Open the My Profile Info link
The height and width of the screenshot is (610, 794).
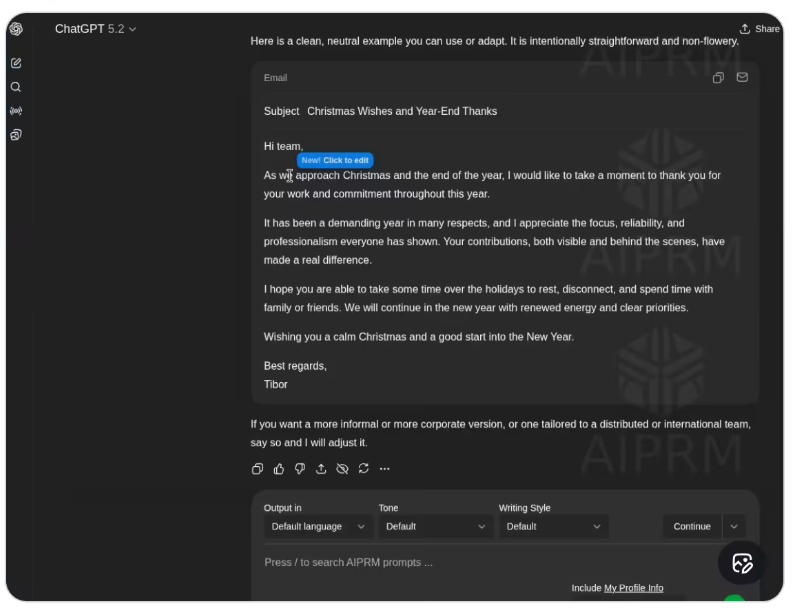click(633, 588)
